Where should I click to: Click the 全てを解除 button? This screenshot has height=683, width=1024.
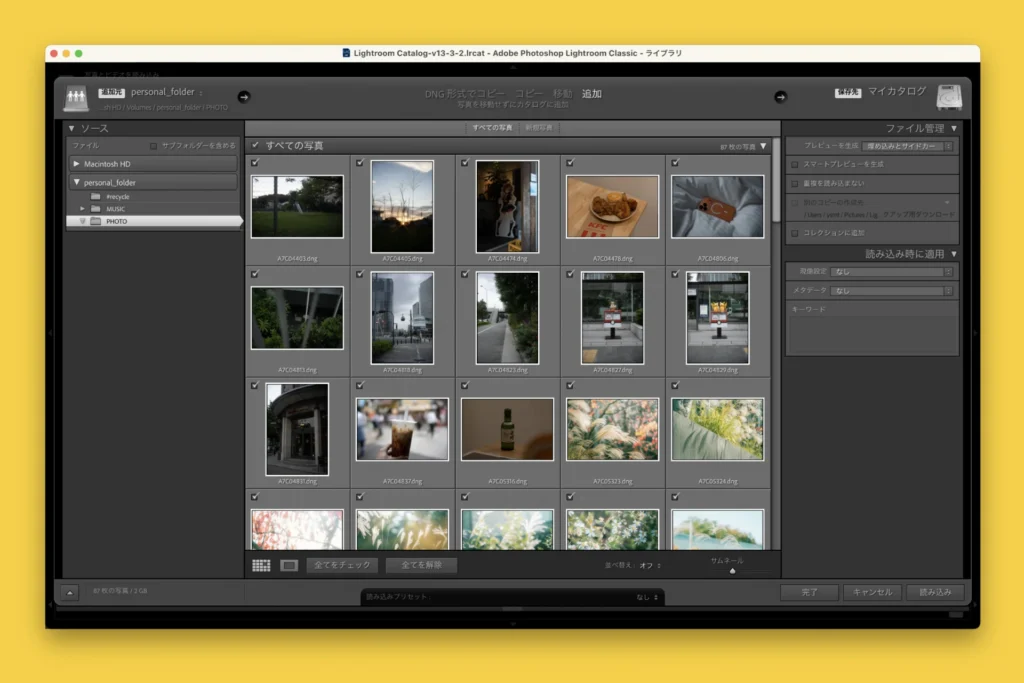click(x=421, y=565)
